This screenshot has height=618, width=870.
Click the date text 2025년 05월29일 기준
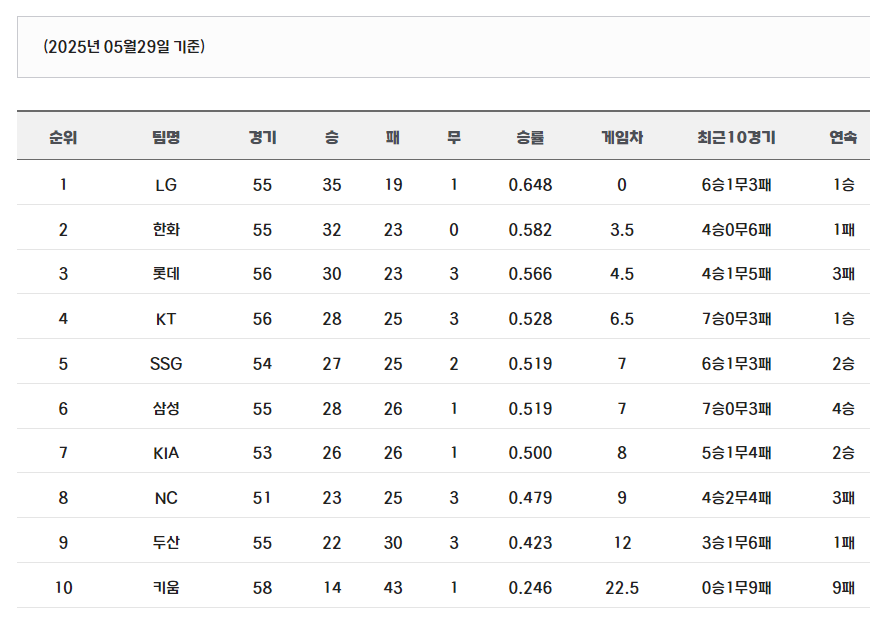(124, 47)
